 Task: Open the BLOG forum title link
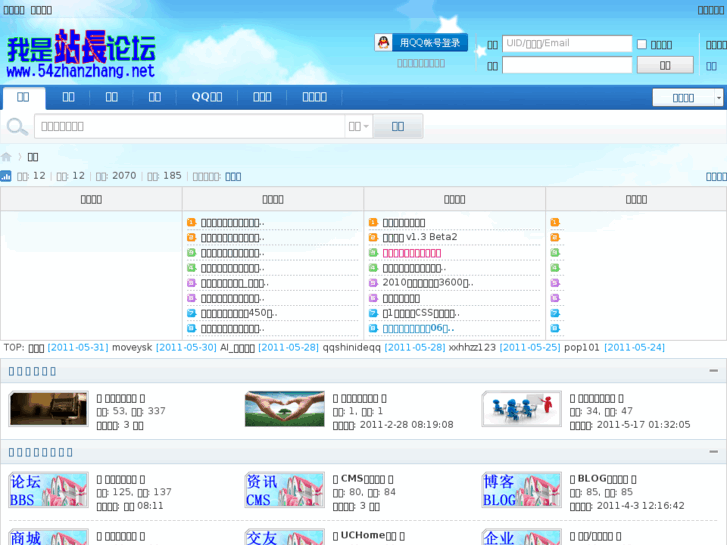tap(603, 479)
